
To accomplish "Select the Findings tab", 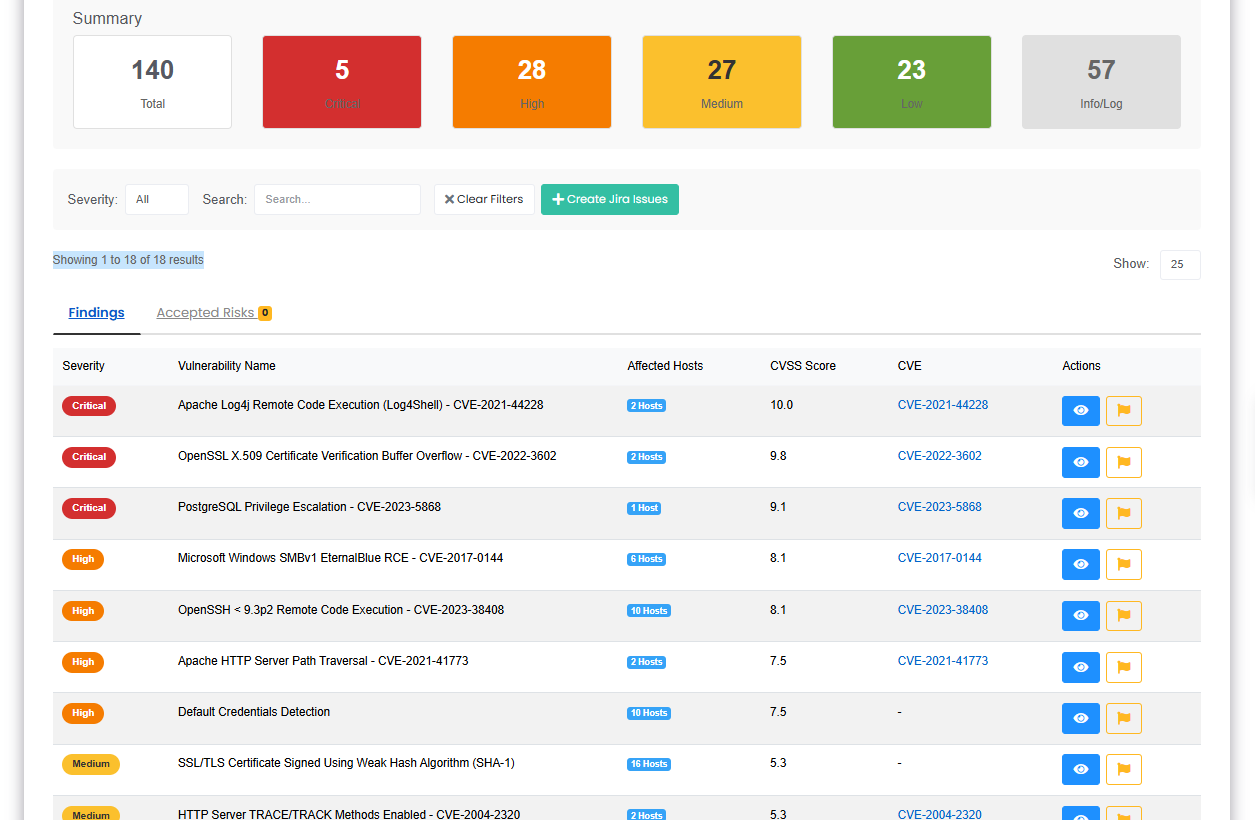I will click(96, 312).
